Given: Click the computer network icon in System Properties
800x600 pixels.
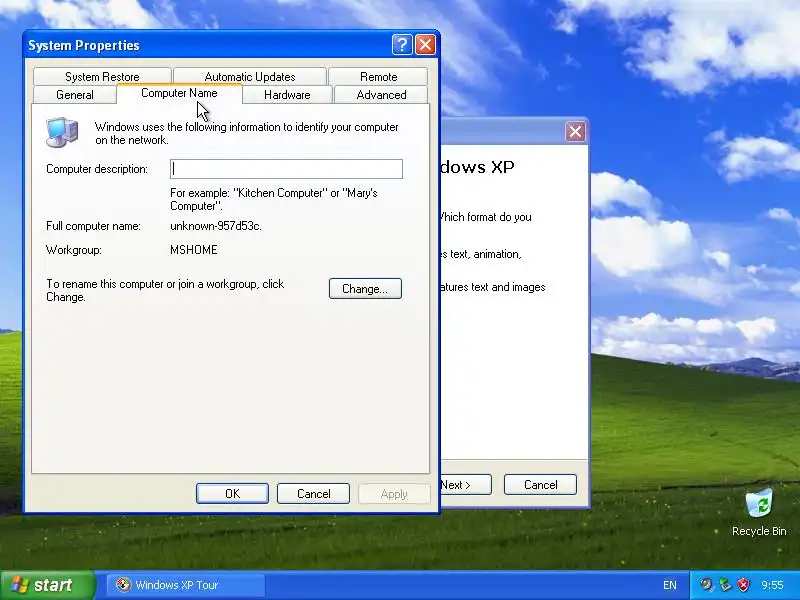Looking at the screenshot, I should click(62, 133).
